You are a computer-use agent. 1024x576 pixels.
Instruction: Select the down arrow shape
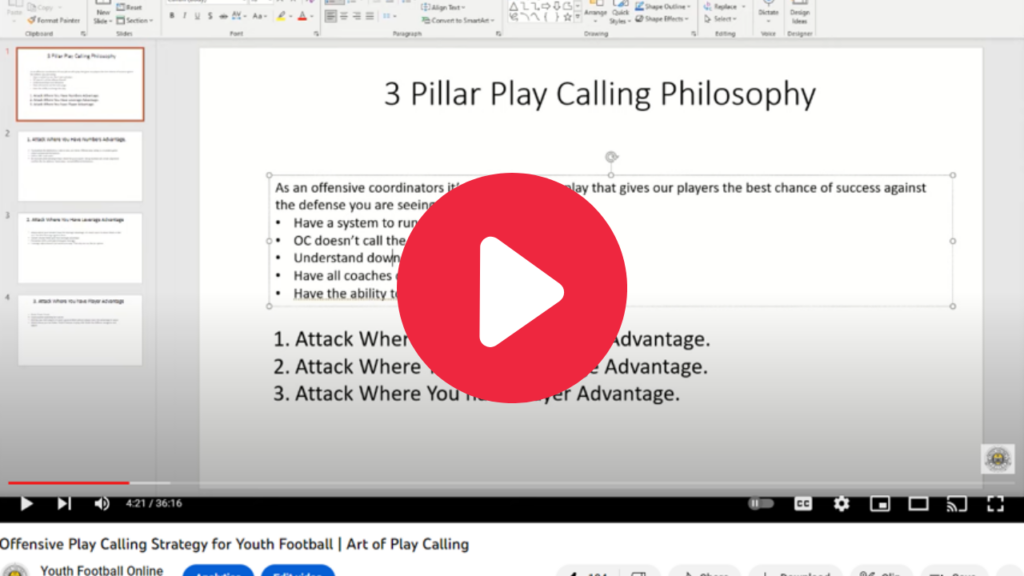(556, 6)
